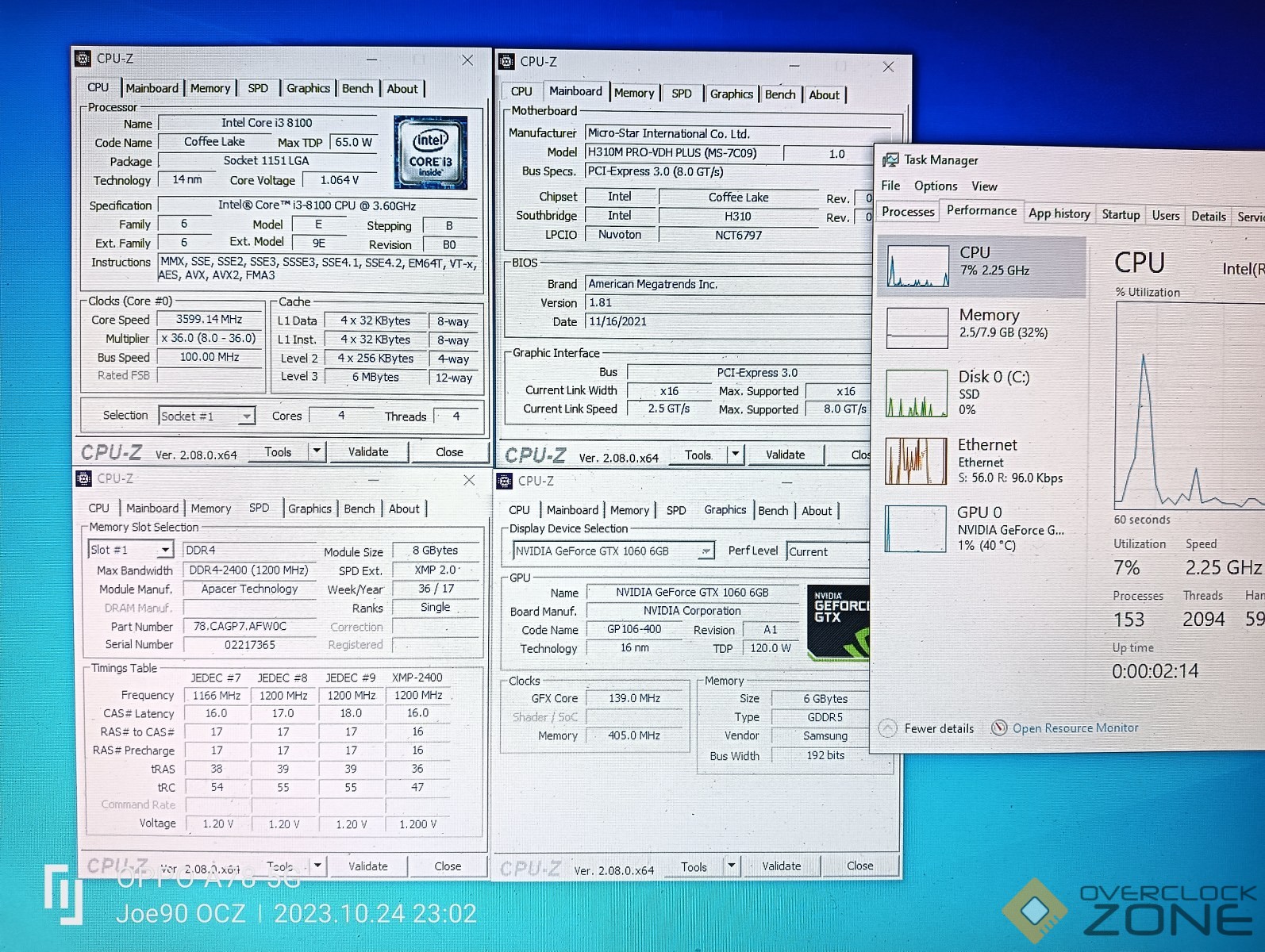Click the NVIDIA GeForce GTX logo image
Image resolution: width=1265 pixels, height=952 pixels.
(838, 623)
